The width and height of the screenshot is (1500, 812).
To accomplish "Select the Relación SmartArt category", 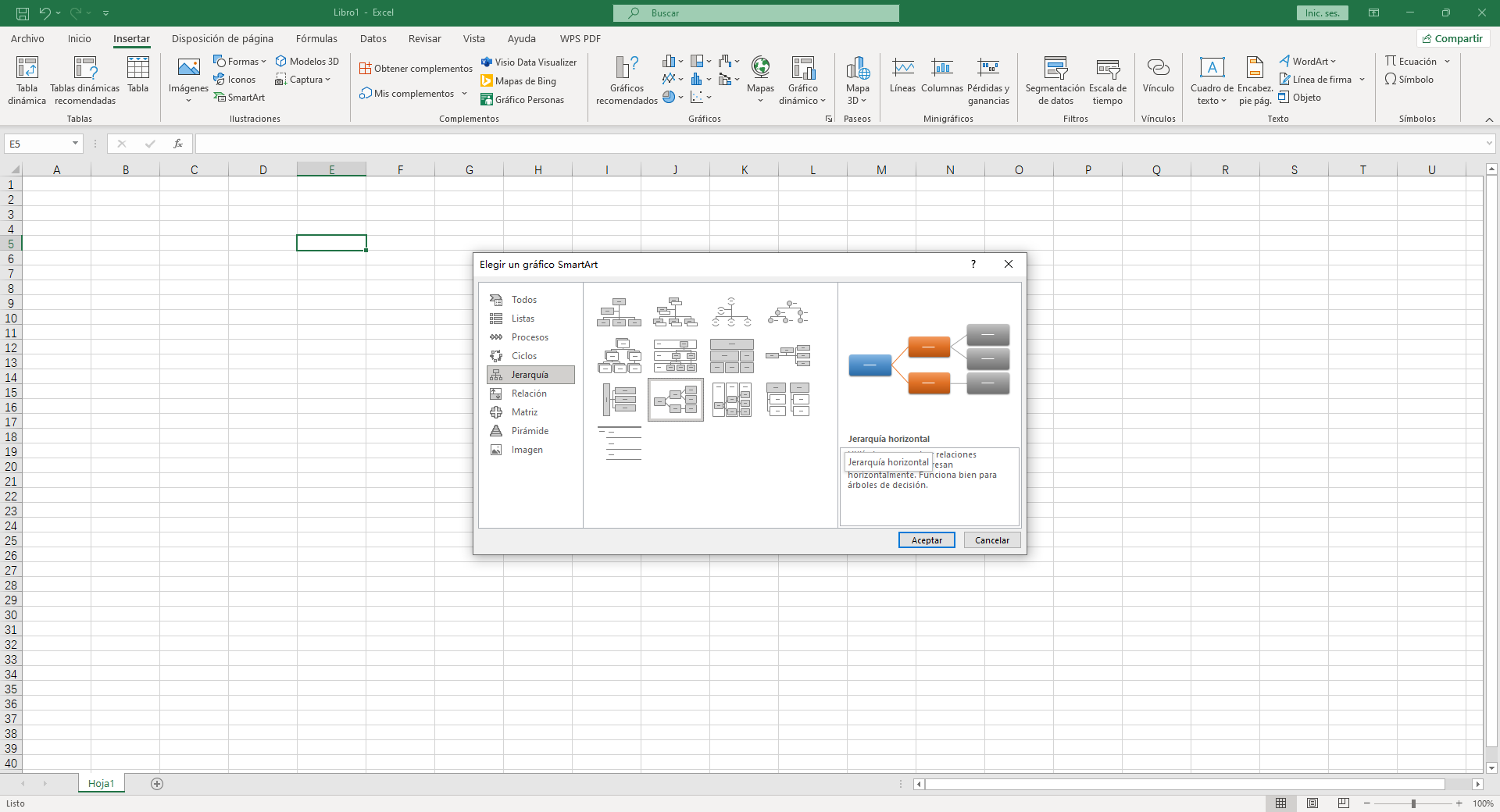I will click(530, 394).
